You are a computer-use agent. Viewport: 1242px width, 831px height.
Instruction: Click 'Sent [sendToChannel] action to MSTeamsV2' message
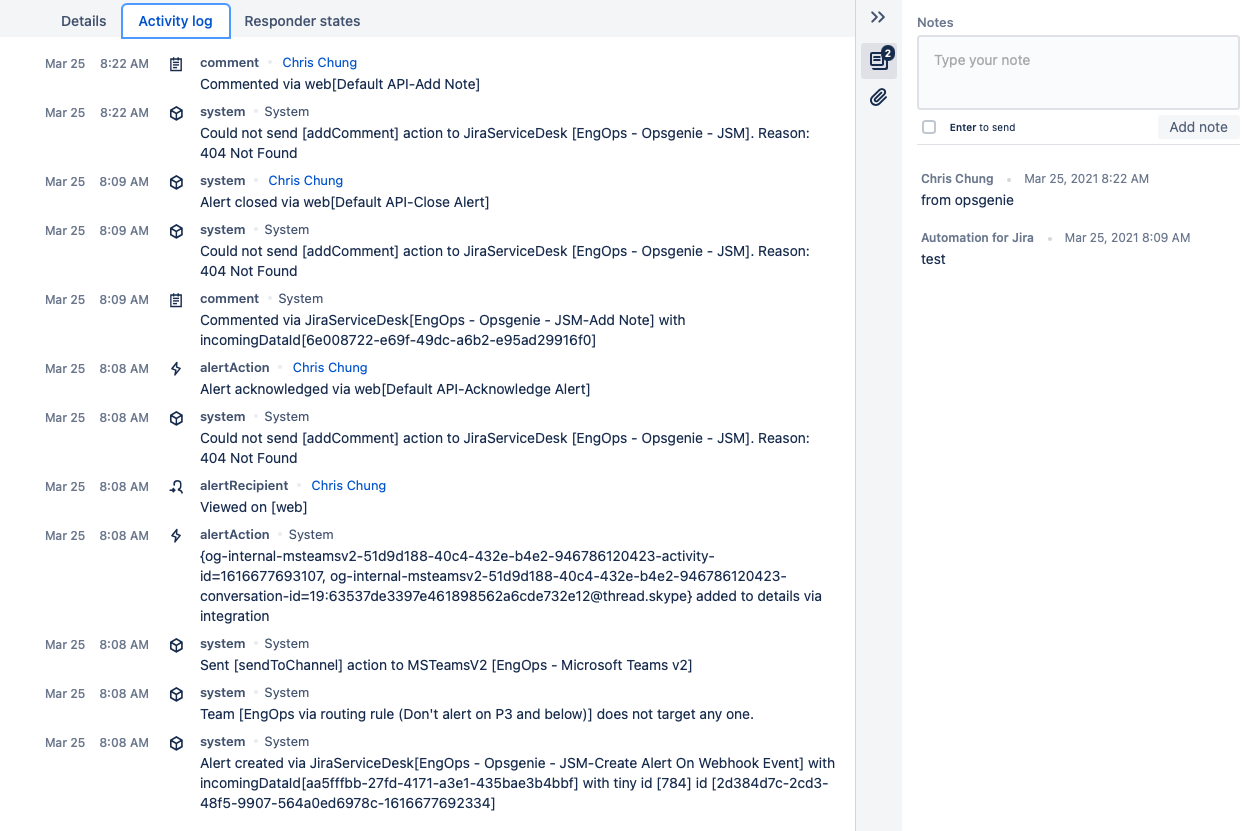pyautogui.click(x=446, y=665)
